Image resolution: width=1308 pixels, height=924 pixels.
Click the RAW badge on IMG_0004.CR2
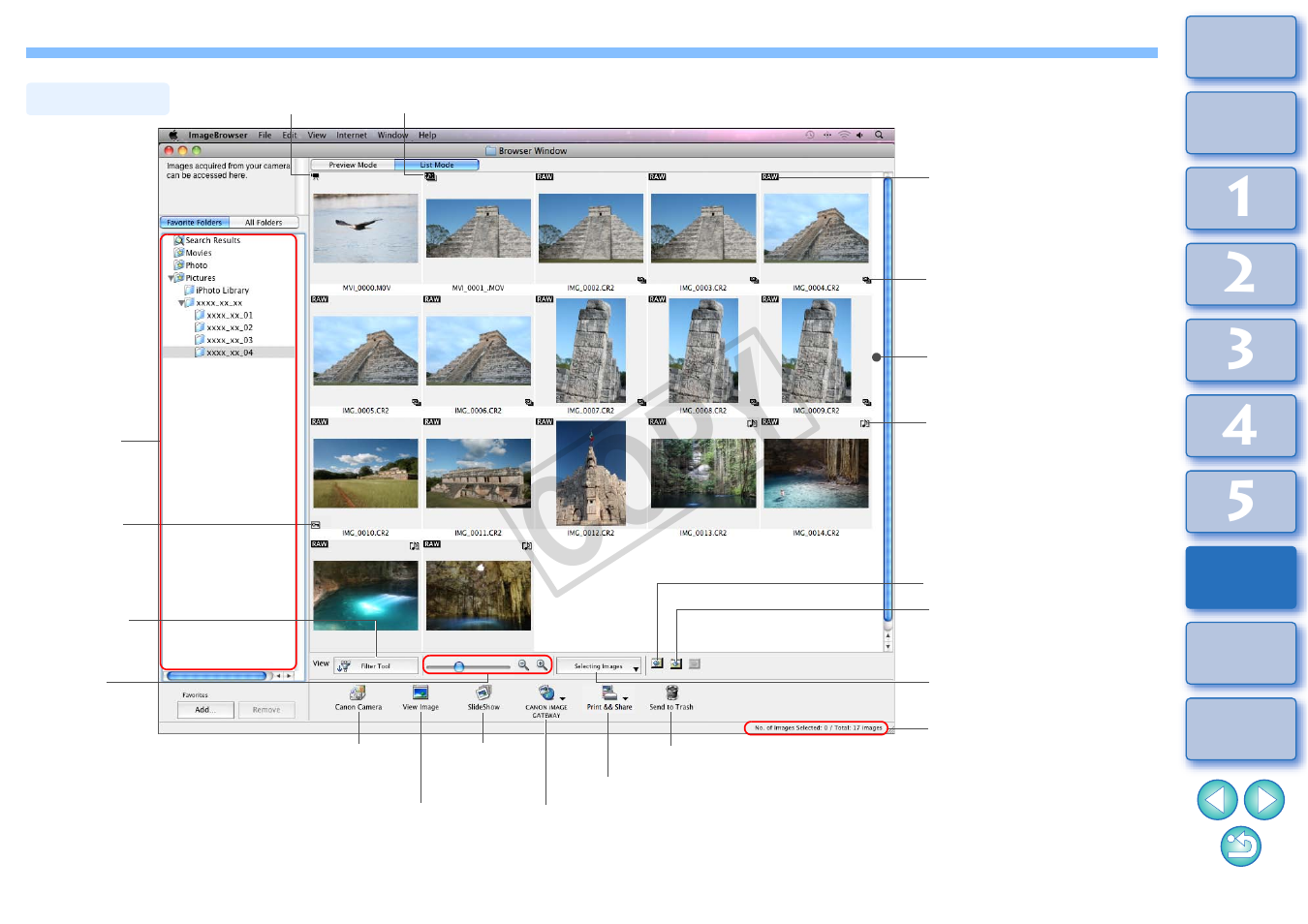[770, 177]
